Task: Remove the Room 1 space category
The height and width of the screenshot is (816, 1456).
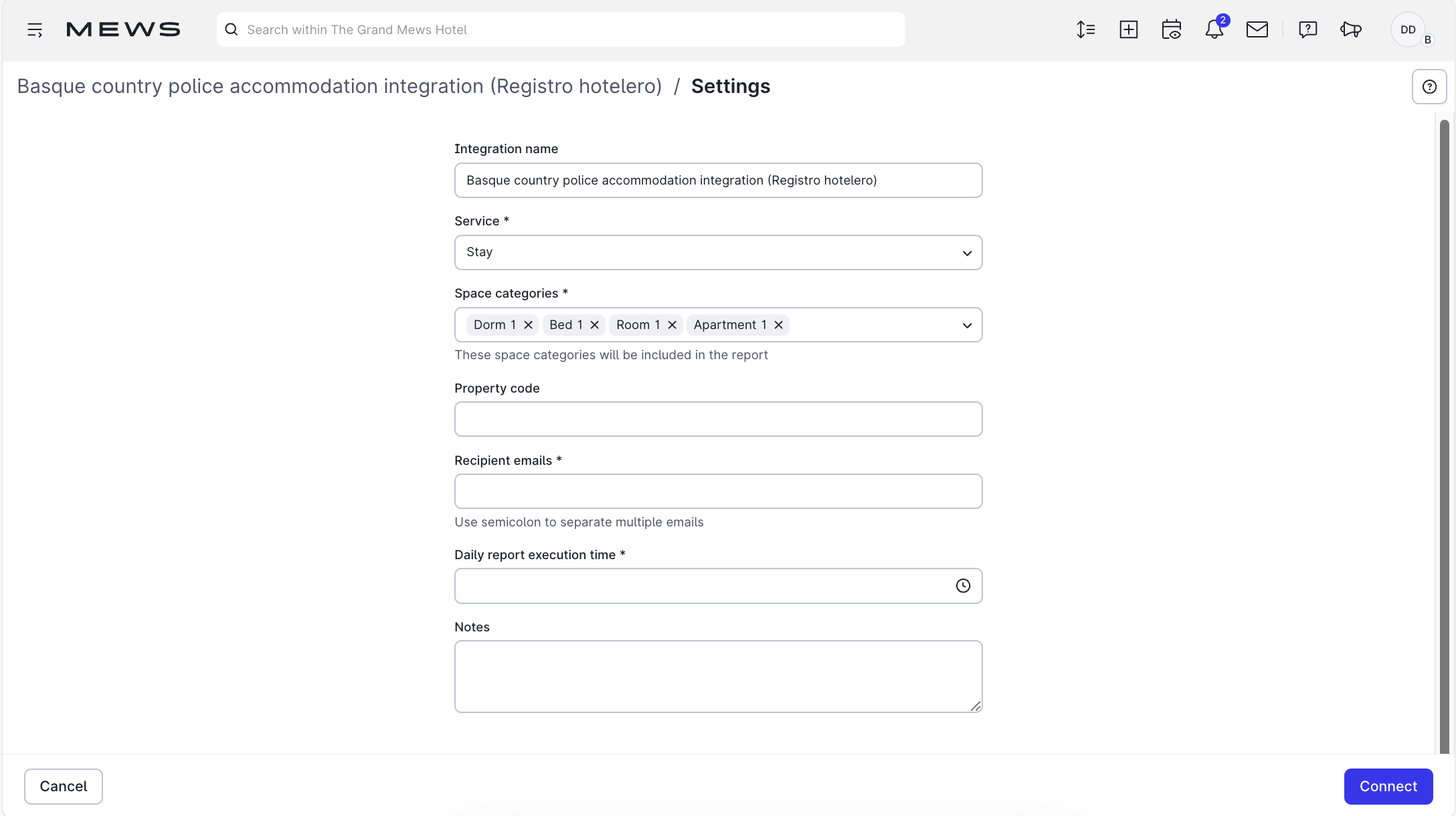Action: tap(672, 325)
